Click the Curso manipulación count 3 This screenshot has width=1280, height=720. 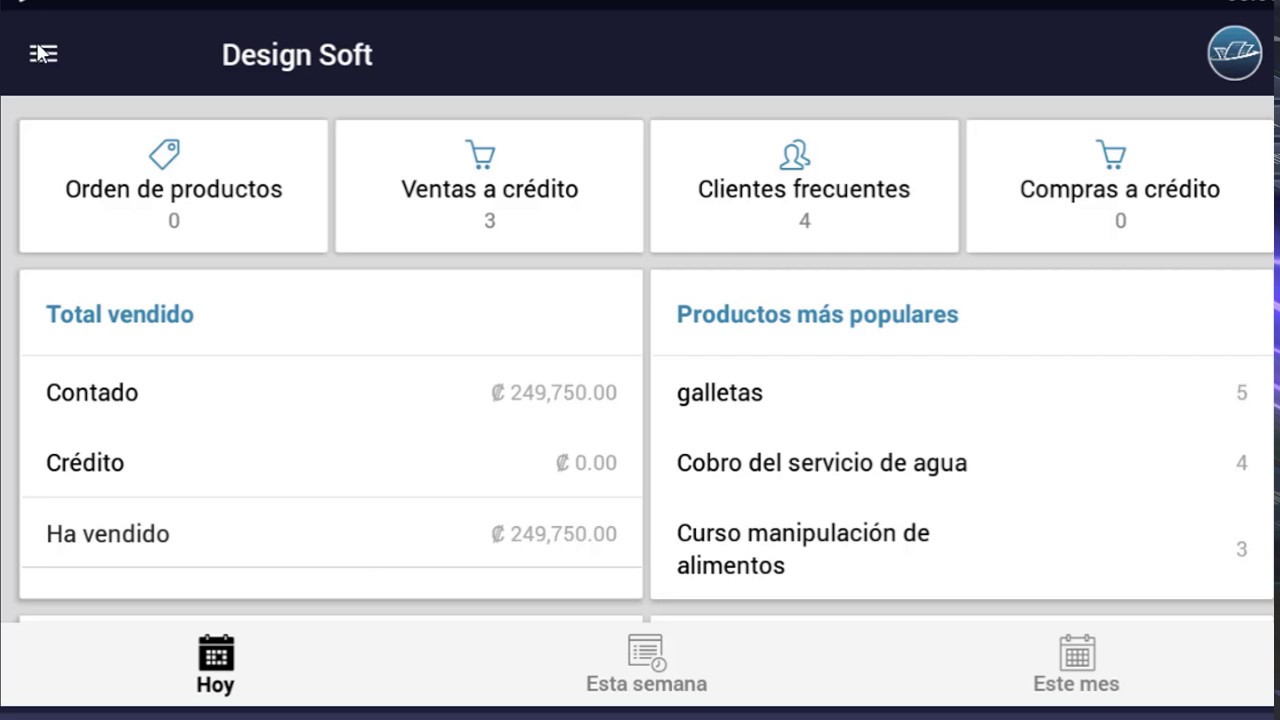[1242, 549]
